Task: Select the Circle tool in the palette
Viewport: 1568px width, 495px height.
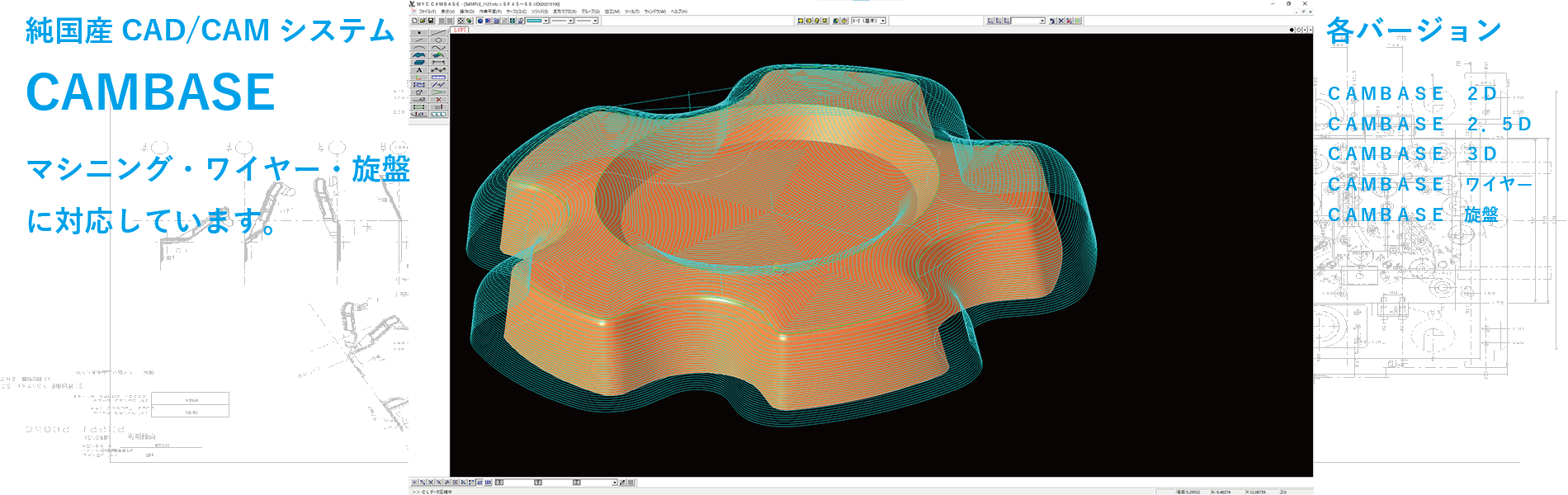Action: coord(438,40)
